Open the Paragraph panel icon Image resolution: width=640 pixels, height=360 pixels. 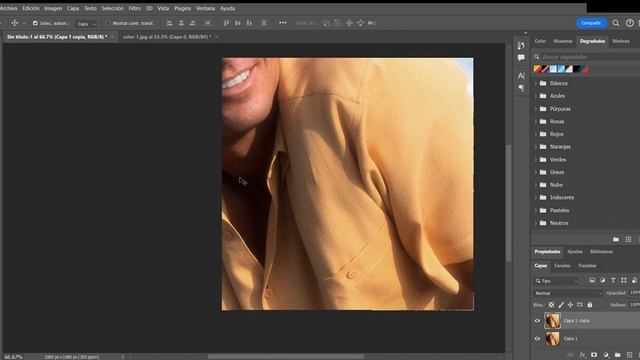point(521,88)
